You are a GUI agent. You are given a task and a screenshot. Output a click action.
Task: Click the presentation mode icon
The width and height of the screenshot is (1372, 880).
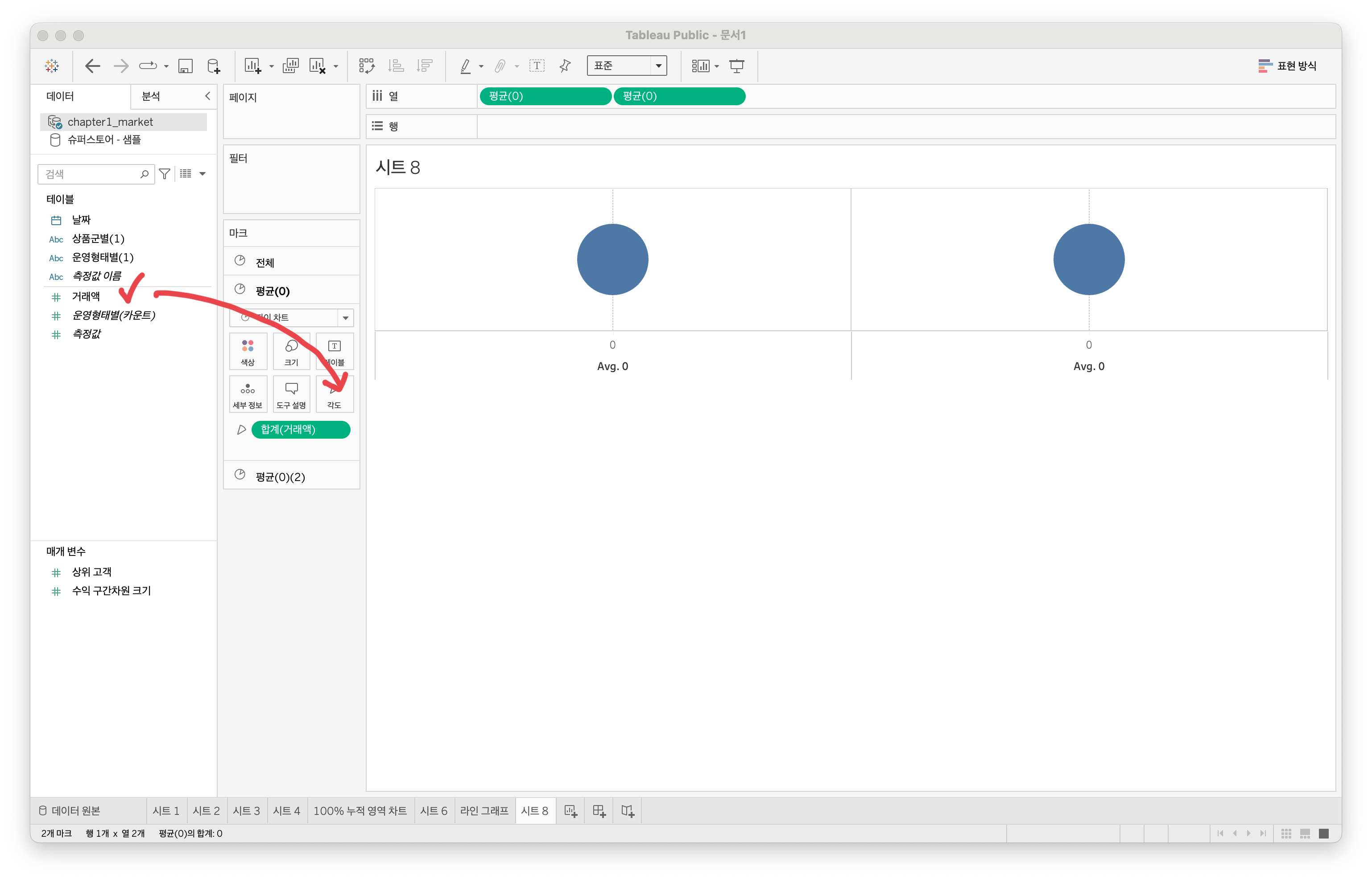coord(737,66)
